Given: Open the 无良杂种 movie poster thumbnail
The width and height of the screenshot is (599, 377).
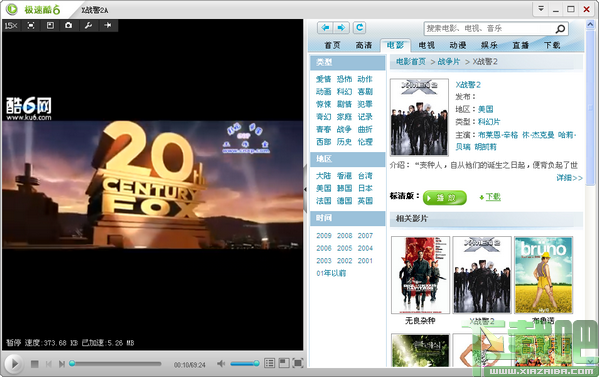Looking at the screenshot, I should pos(420,275).
